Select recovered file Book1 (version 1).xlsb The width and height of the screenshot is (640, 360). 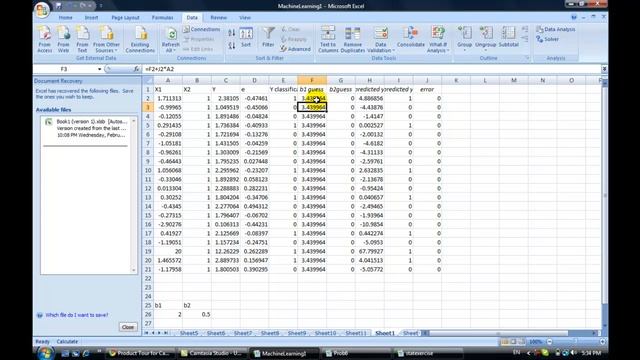[x=87, y=128]
